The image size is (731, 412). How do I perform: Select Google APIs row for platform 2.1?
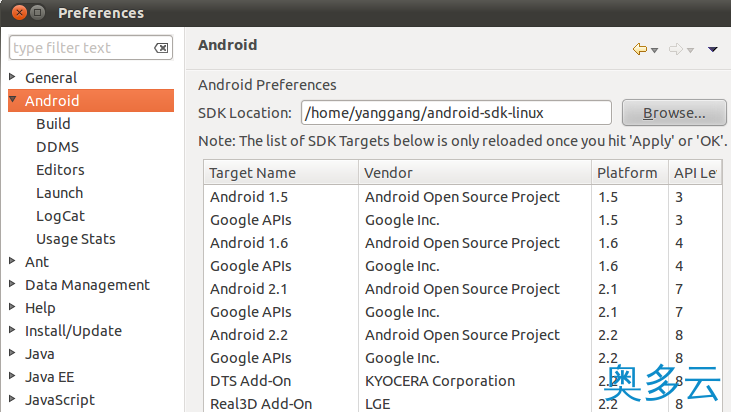click(x=463, y=312)
